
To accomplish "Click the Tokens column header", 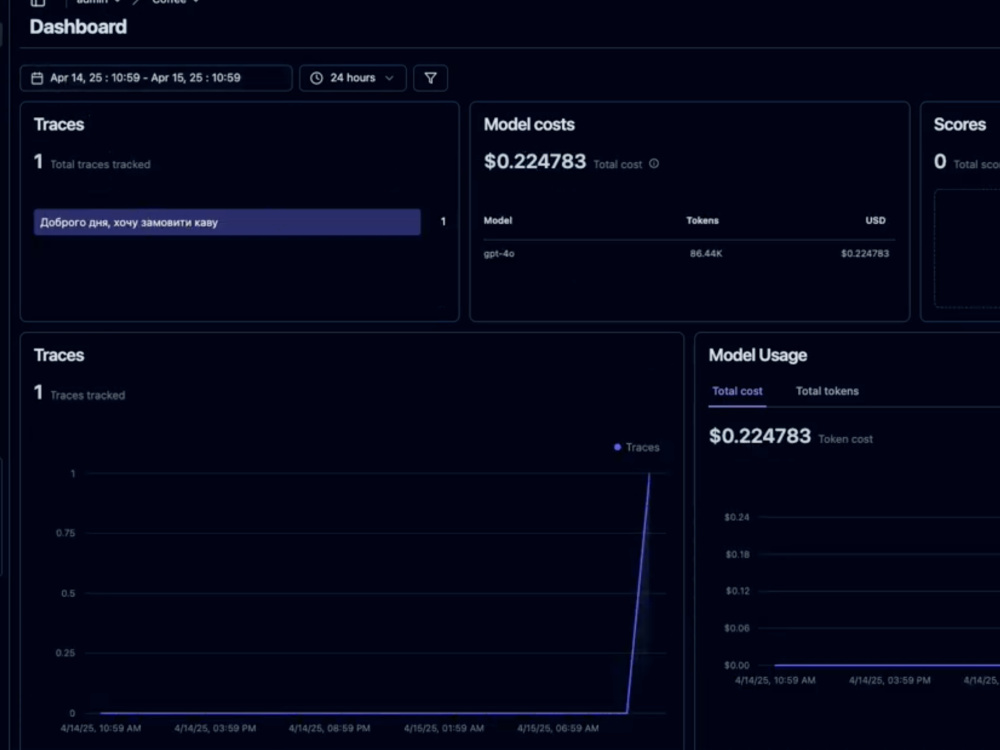I will pos(702,220).
